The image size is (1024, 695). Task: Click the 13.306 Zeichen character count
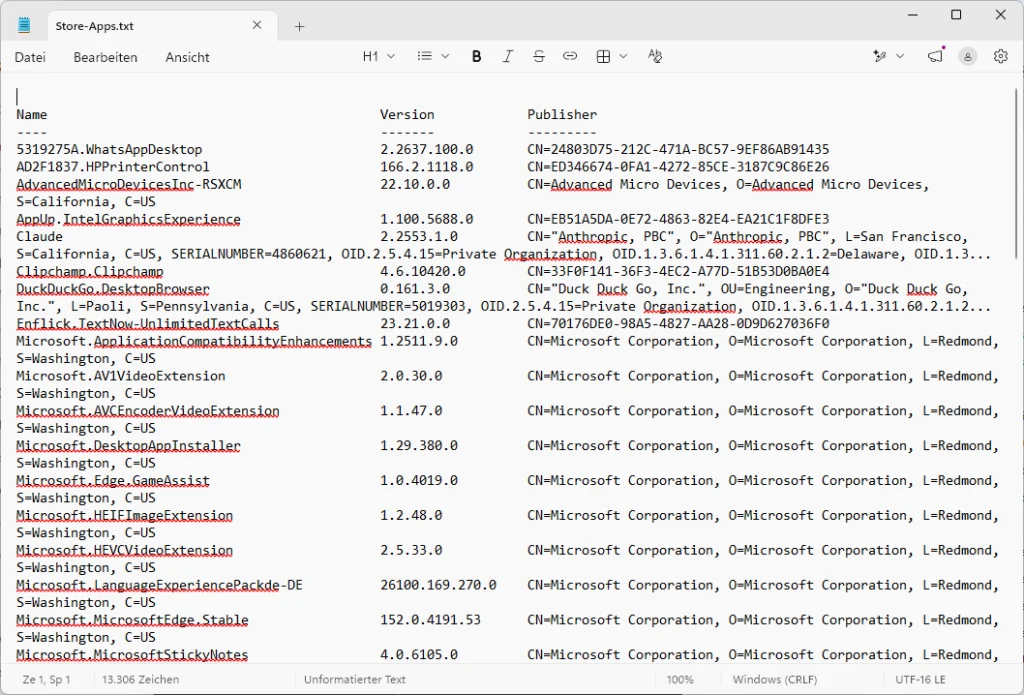(140, 679)
